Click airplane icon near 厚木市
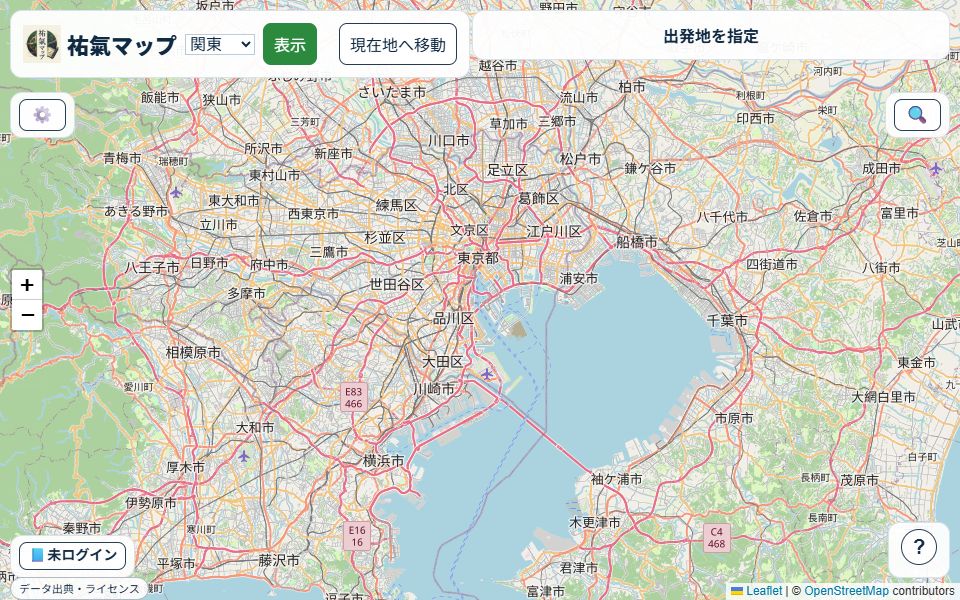The image size is (960, 600). [x=244, y=456]
